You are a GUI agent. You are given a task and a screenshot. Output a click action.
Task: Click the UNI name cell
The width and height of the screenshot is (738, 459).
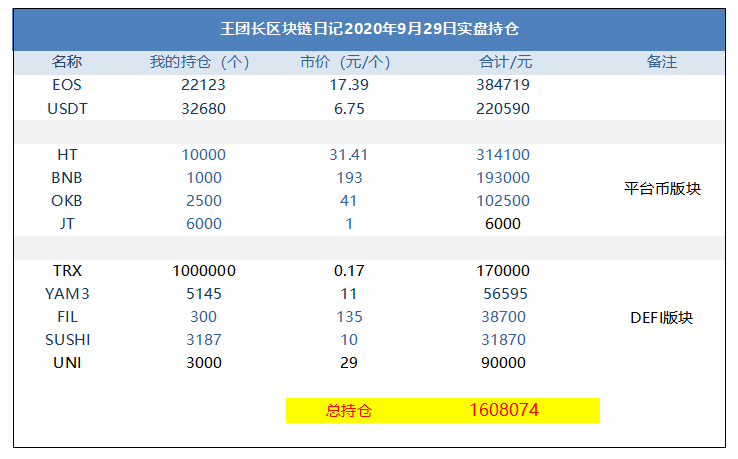pyautogui.click(x=67, y=363)
